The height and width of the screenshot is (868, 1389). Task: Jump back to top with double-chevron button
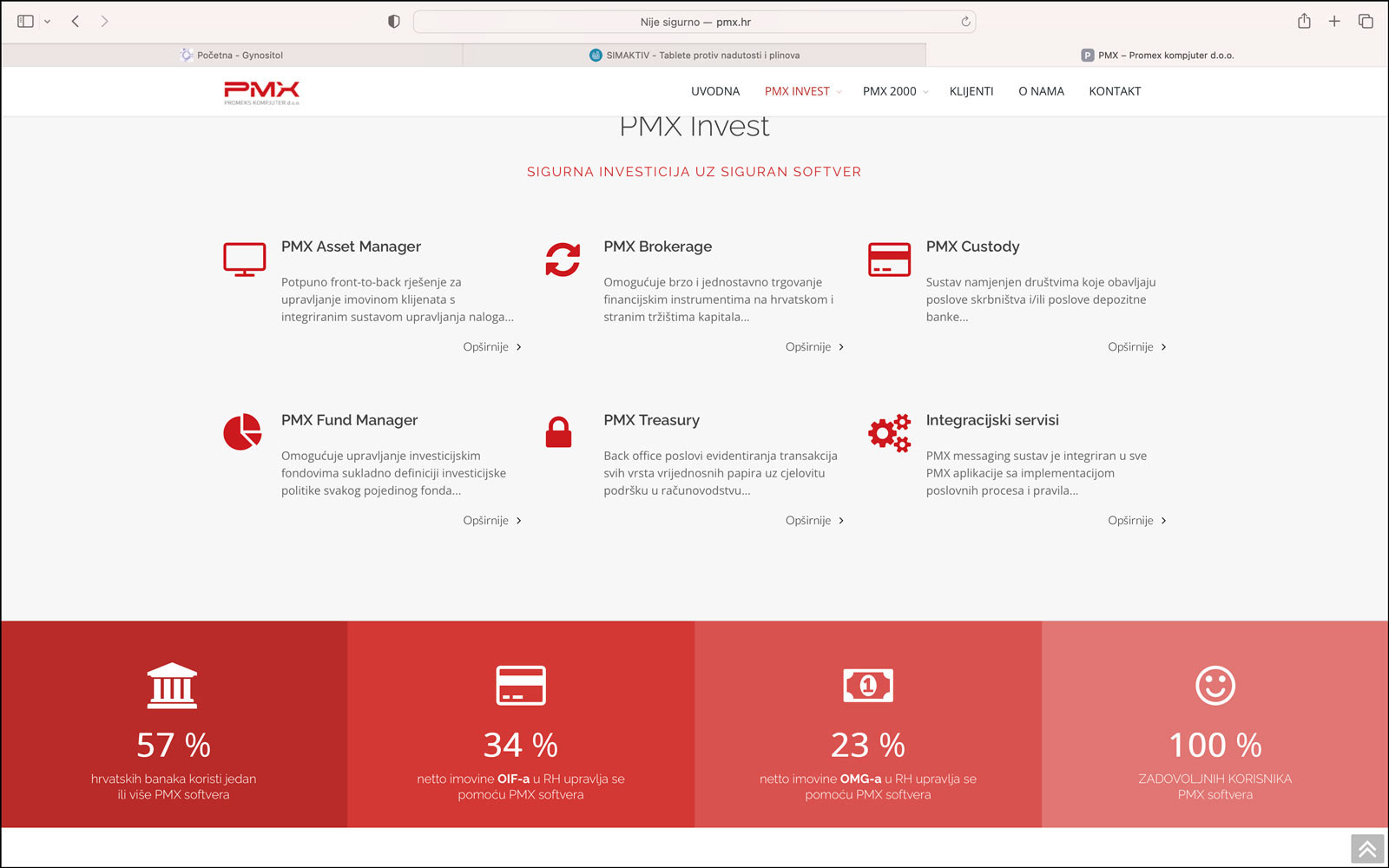[1367, 849]
